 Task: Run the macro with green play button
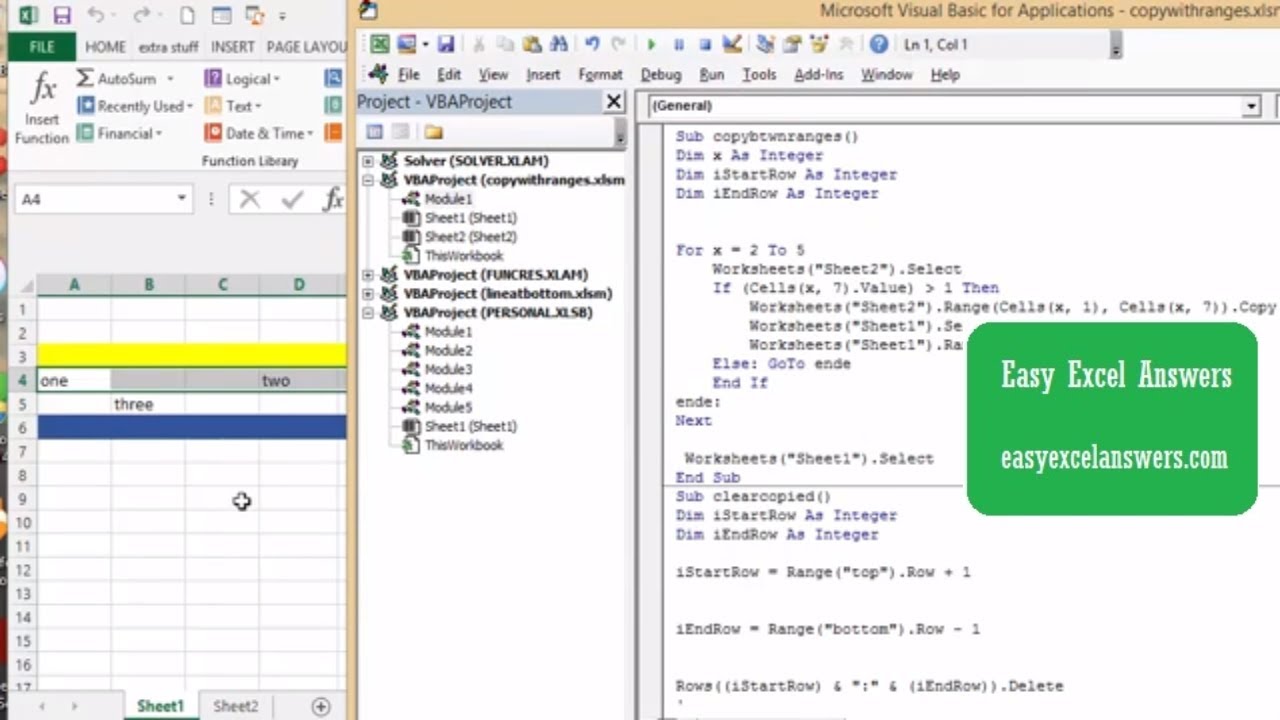pos(652,45)
